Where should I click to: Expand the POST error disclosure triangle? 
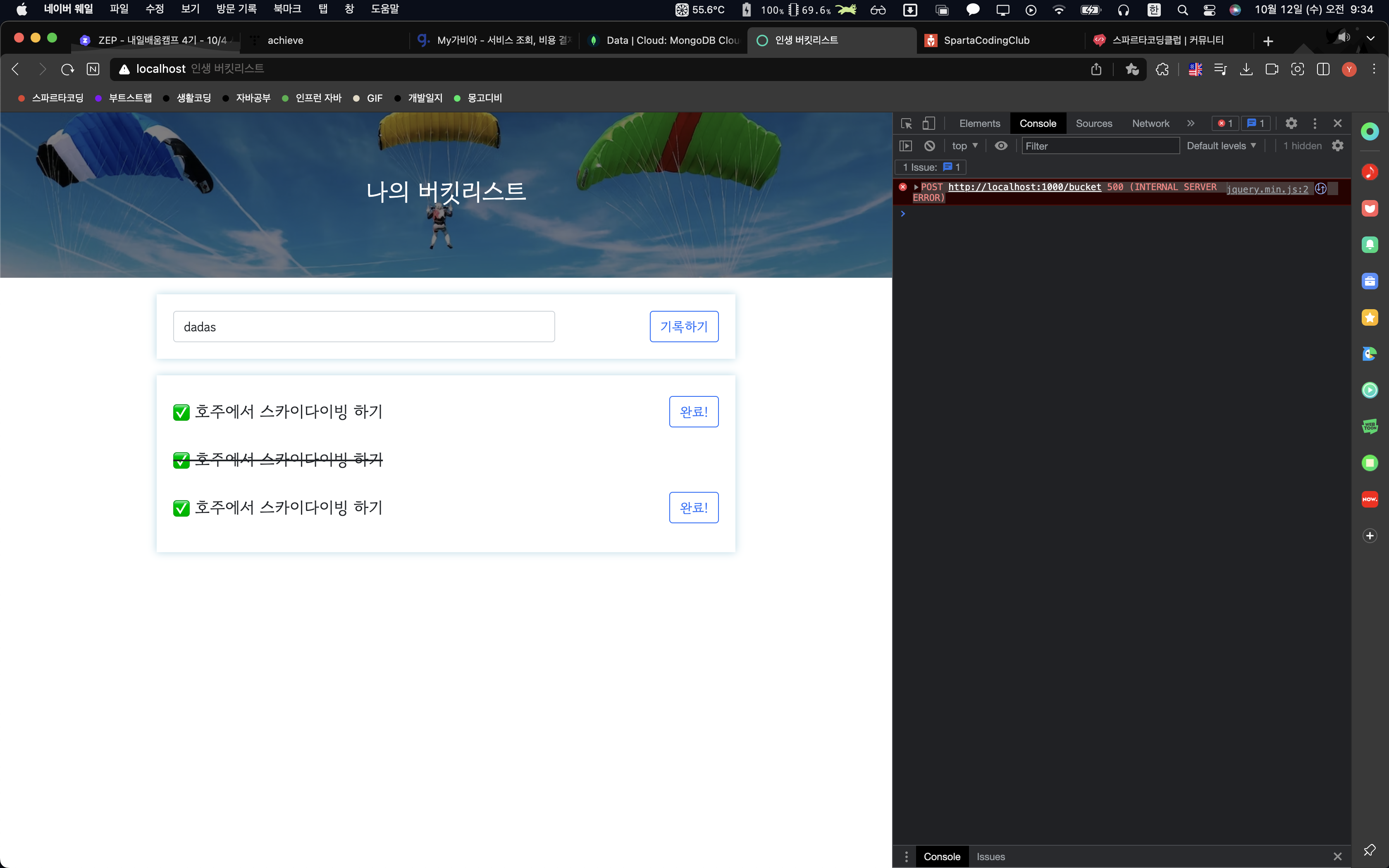click(916, 187)
